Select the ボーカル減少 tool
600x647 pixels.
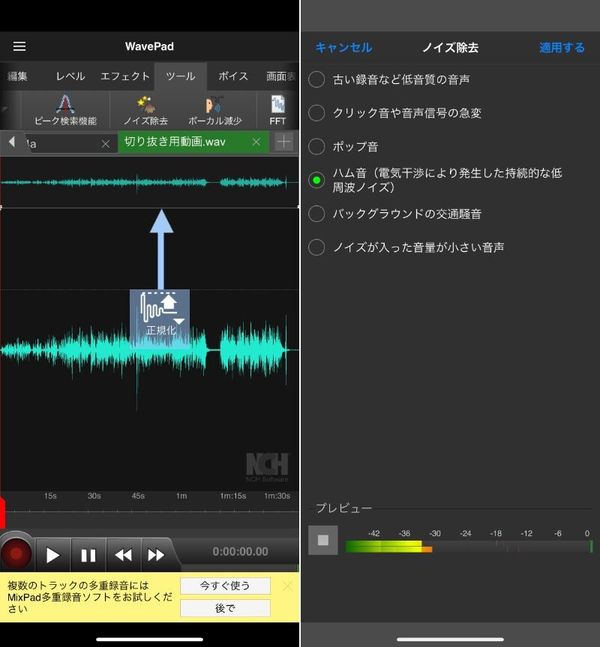215,110
